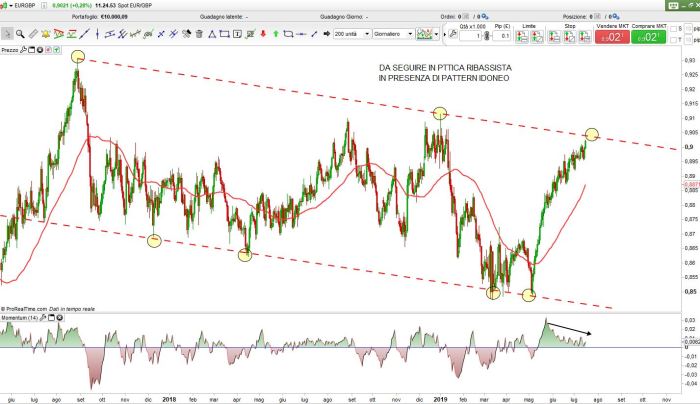
Task: Close the Momentum (14) indicator
Action: (59, 318)
